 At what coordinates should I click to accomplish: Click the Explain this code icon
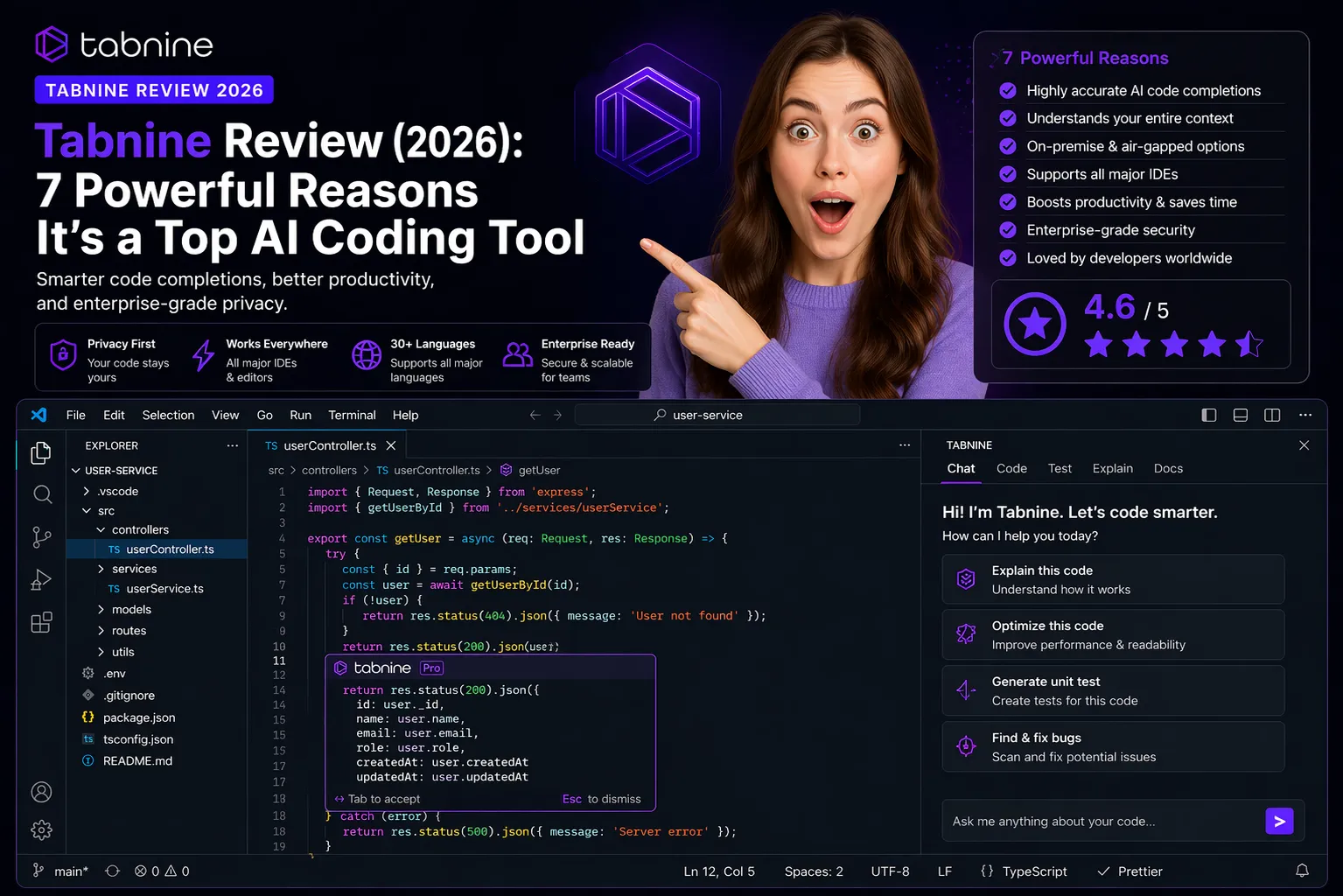[966, 579]
